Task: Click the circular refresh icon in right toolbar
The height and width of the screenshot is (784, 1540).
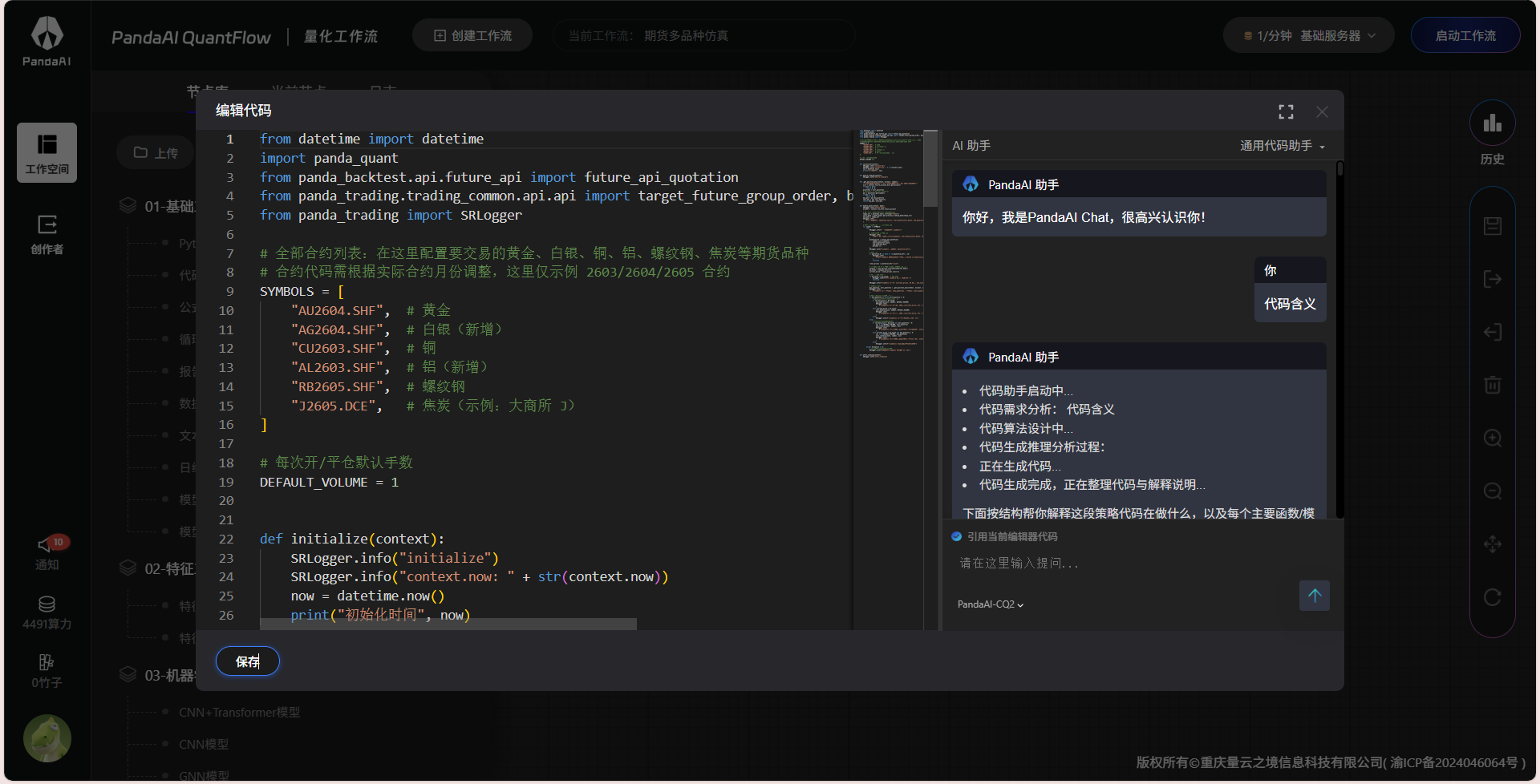Action: coord(1493,597)
